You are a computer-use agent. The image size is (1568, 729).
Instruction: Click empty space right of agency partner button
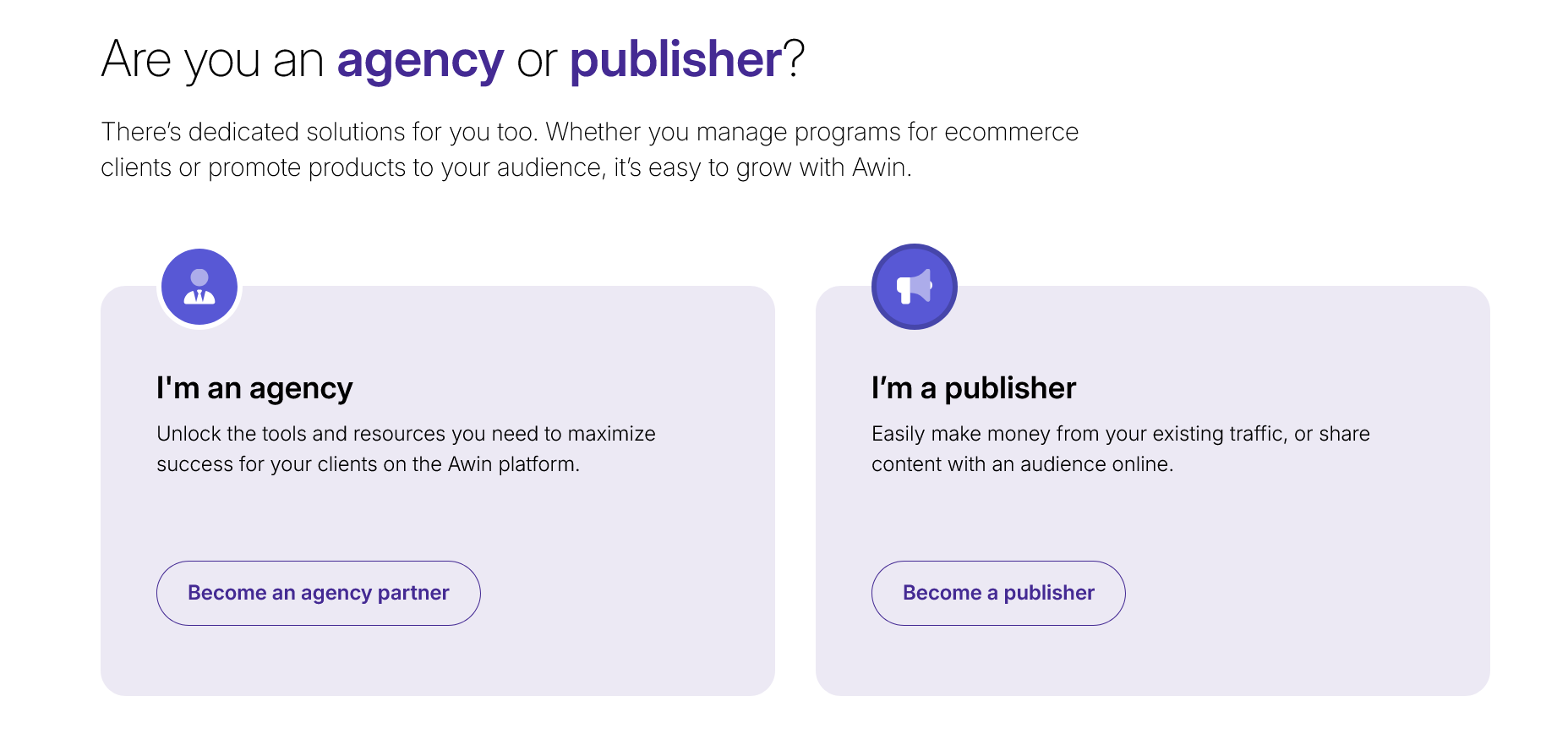626,593
